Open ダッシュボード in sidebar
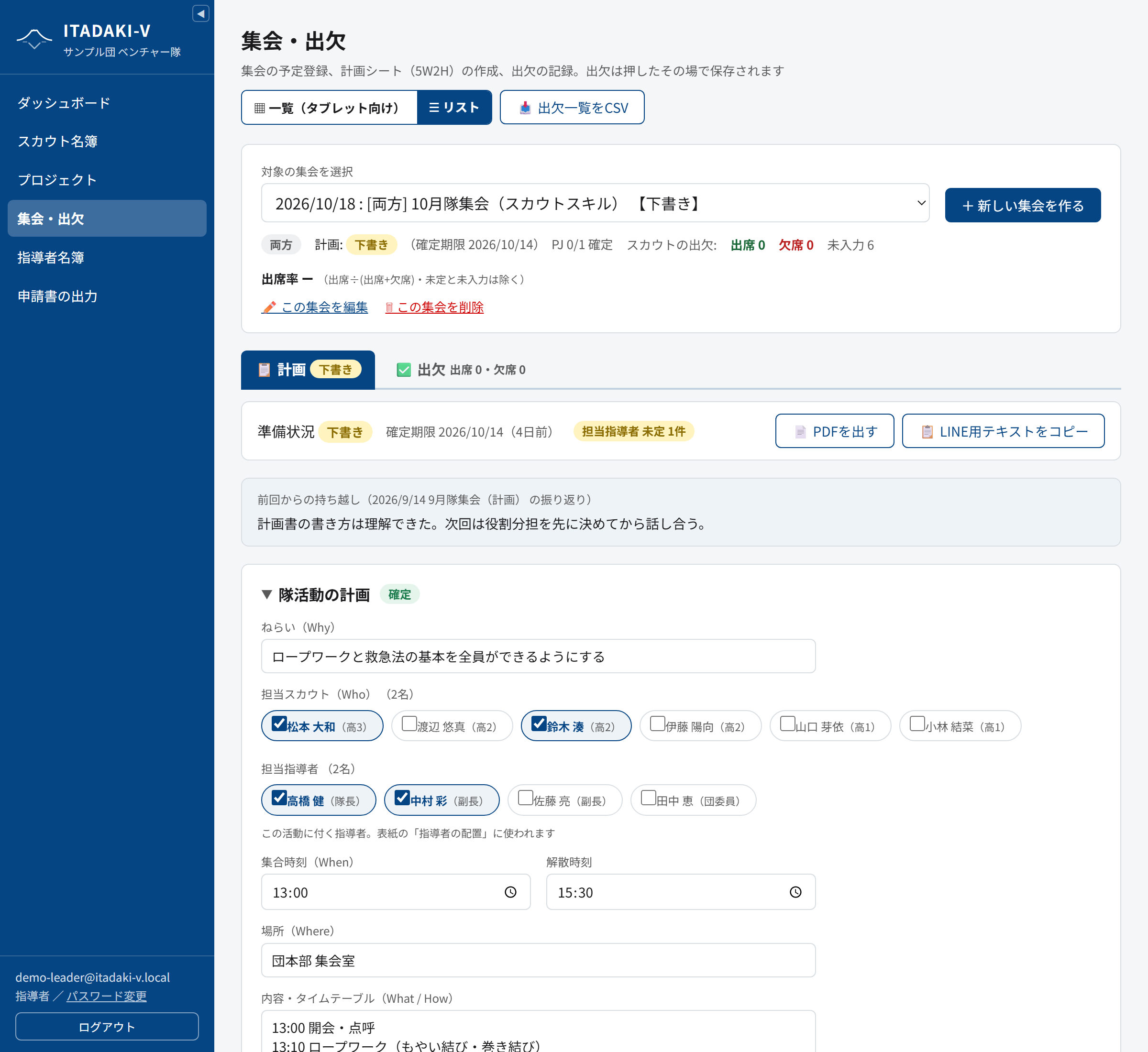This screenshot has height=1052, width=1148. pyautogui.click(x=107, y=103)
